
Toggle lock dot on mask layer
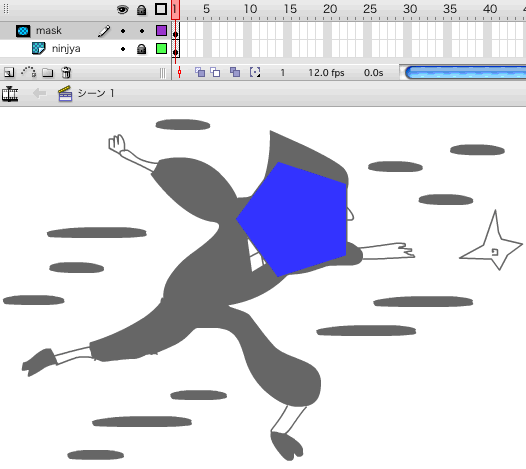click(x=142, y=31)
